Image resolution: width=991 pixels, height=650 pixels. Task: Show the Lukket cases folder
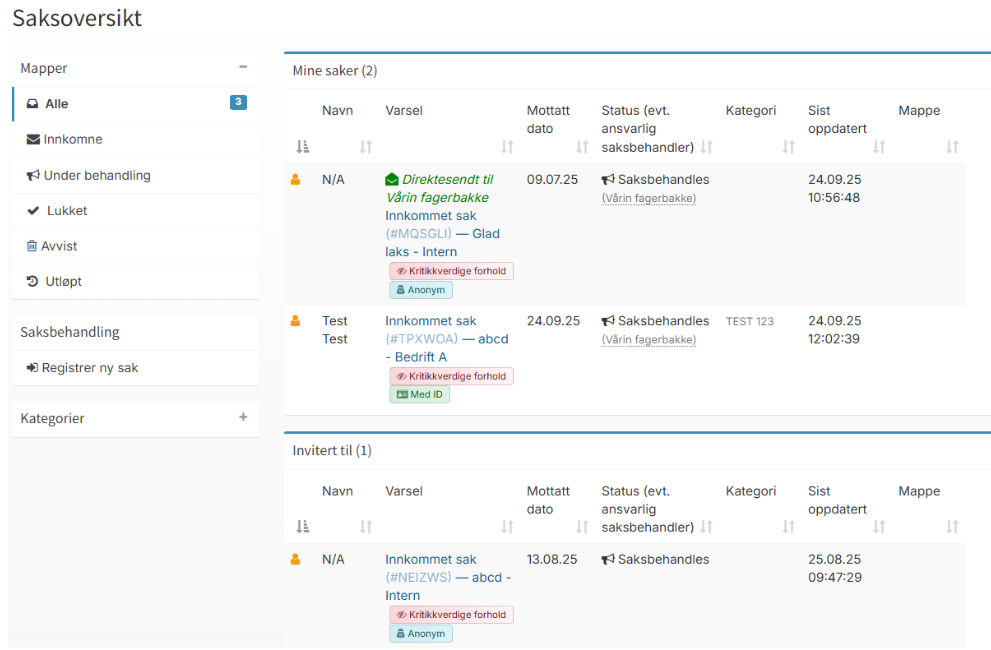pos(67,211)
